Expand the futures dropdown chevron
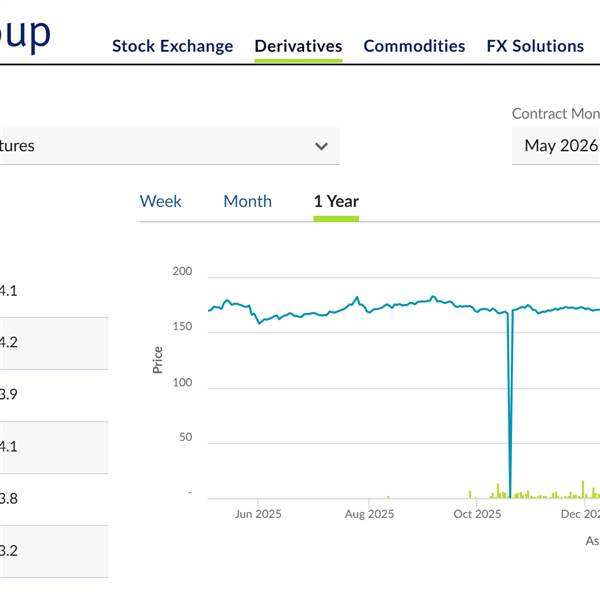The height and width of the screenshot is (600, 600). (x=321, y=146)
